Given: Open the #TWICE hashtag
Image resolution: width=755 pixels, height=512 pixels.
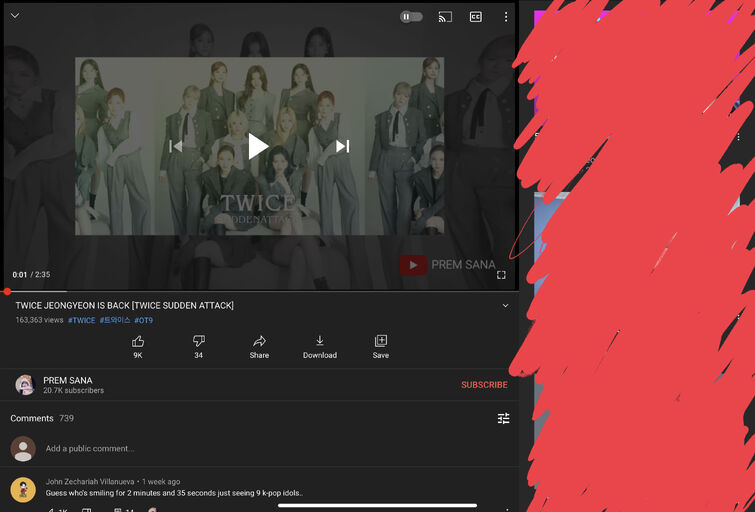Looking at the screenshot, I should click(x=81, y=320).
